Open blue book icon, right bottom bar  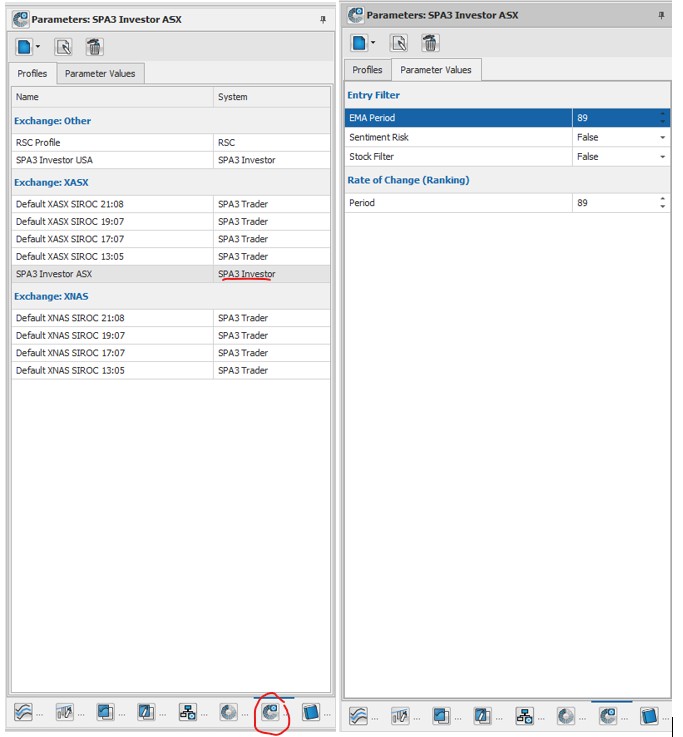649,716
